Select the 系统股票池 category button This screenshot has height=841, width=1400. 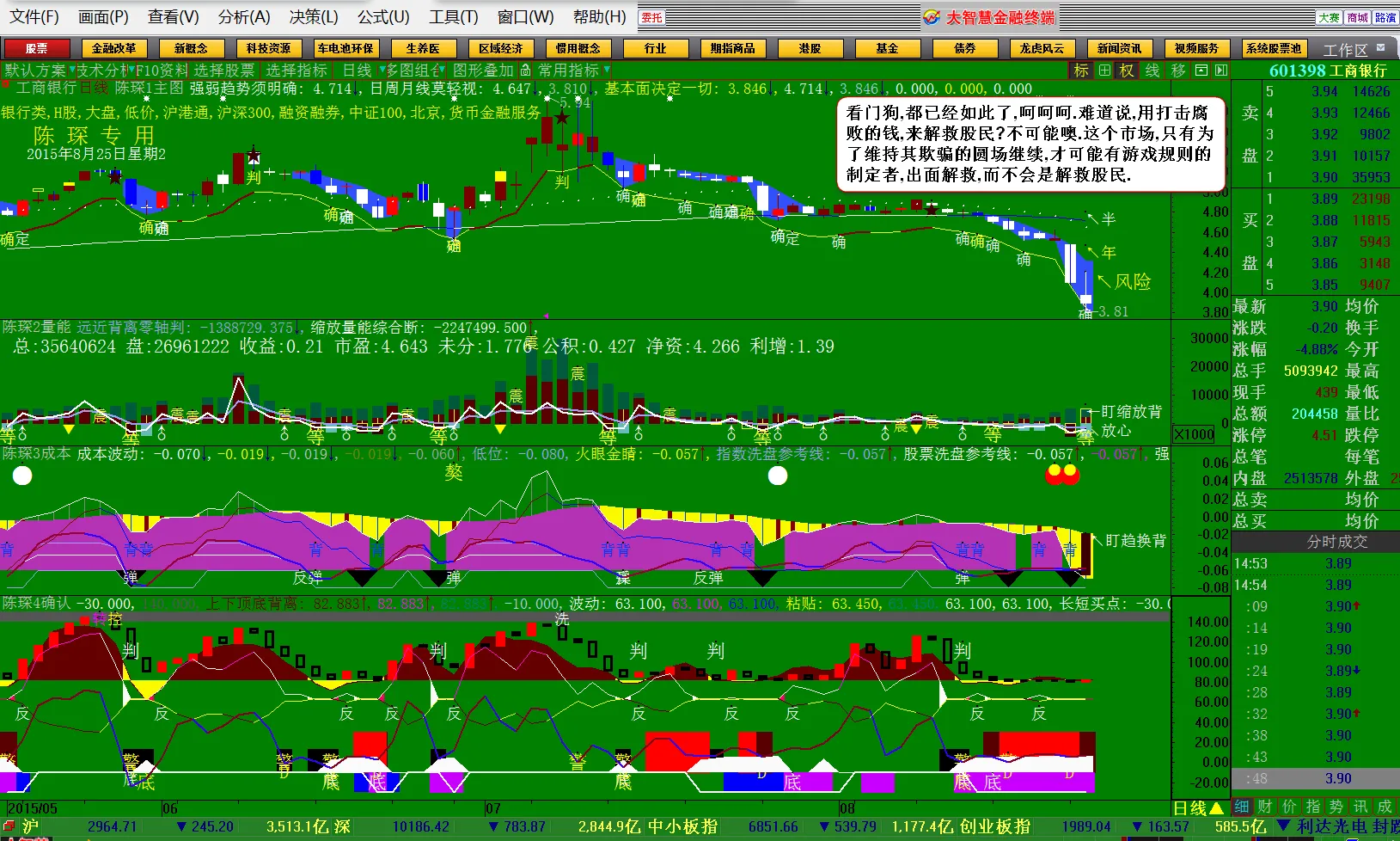[x=1274, y=48]
